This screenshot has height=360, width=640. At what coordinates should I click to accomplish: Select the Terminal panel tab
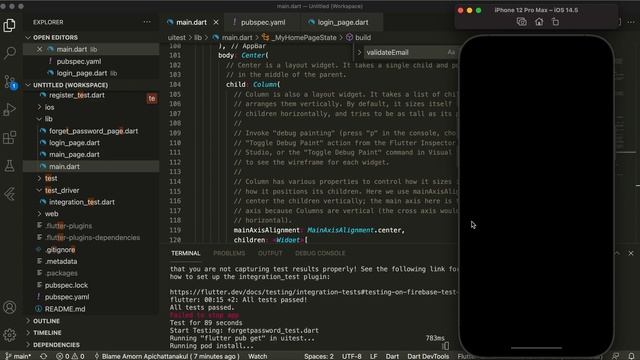(x=186, y=253)
